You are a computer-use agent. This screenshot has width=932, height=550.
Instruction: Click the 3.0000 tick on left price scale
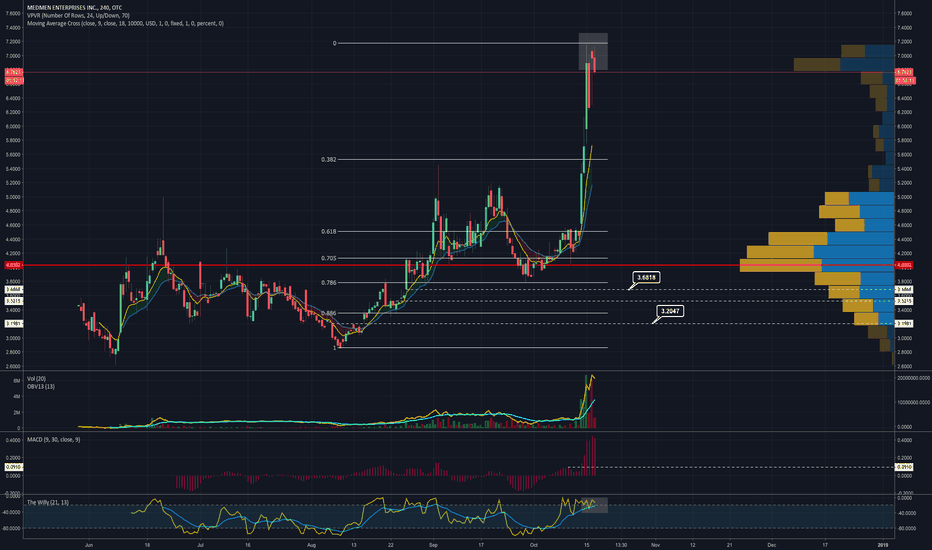click(14, 338)
